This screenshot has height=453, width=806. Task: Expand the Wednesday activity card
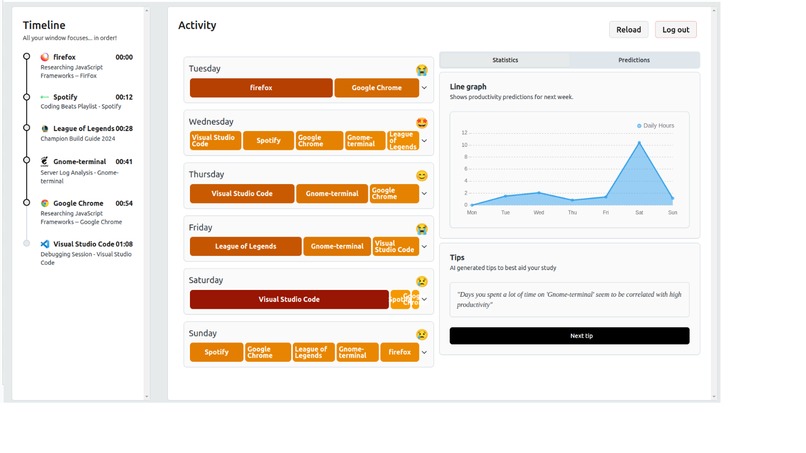pos(424,141)
